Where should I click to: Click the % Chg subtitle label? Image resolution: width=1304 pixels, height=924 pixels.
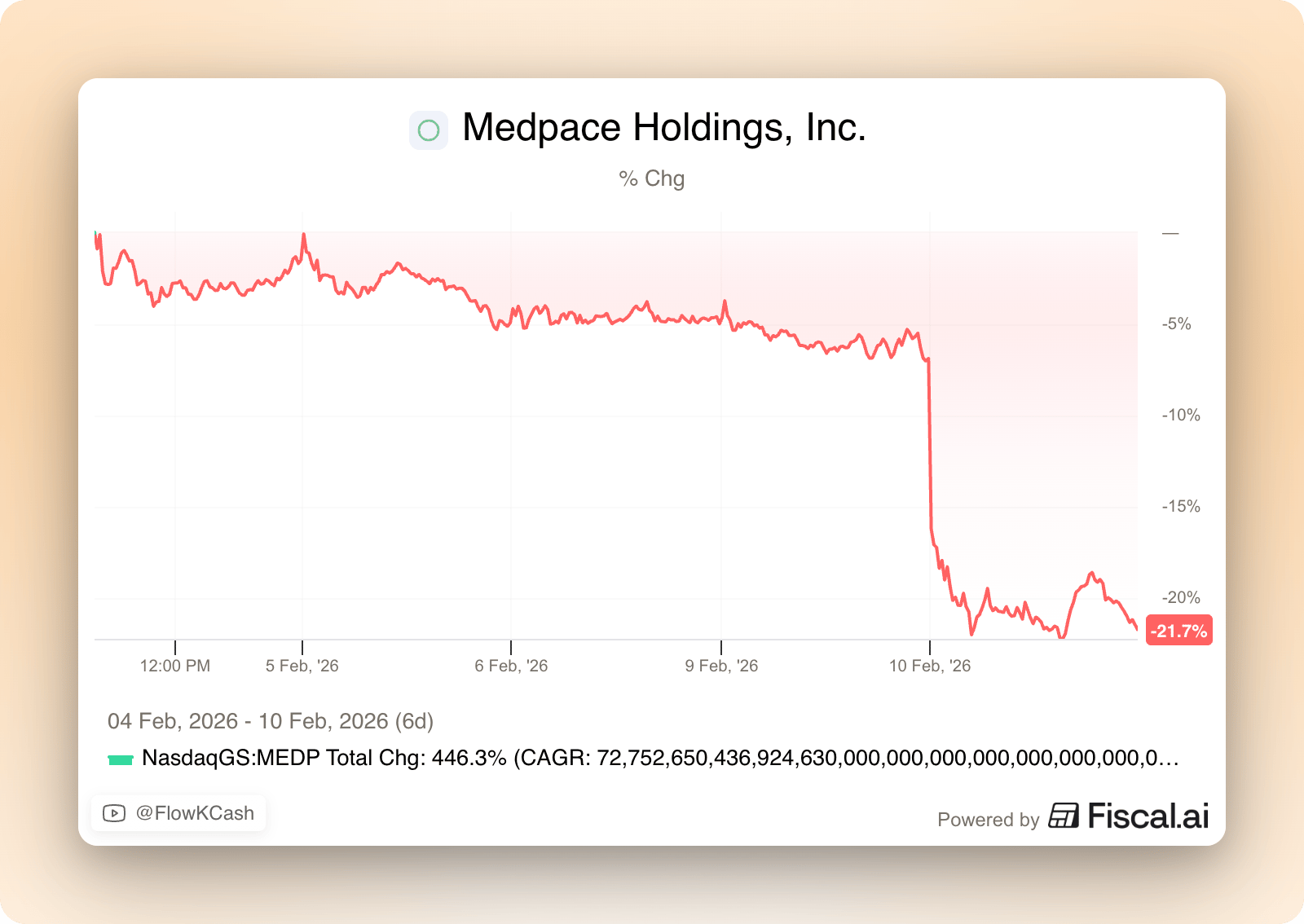coord(651,178)
